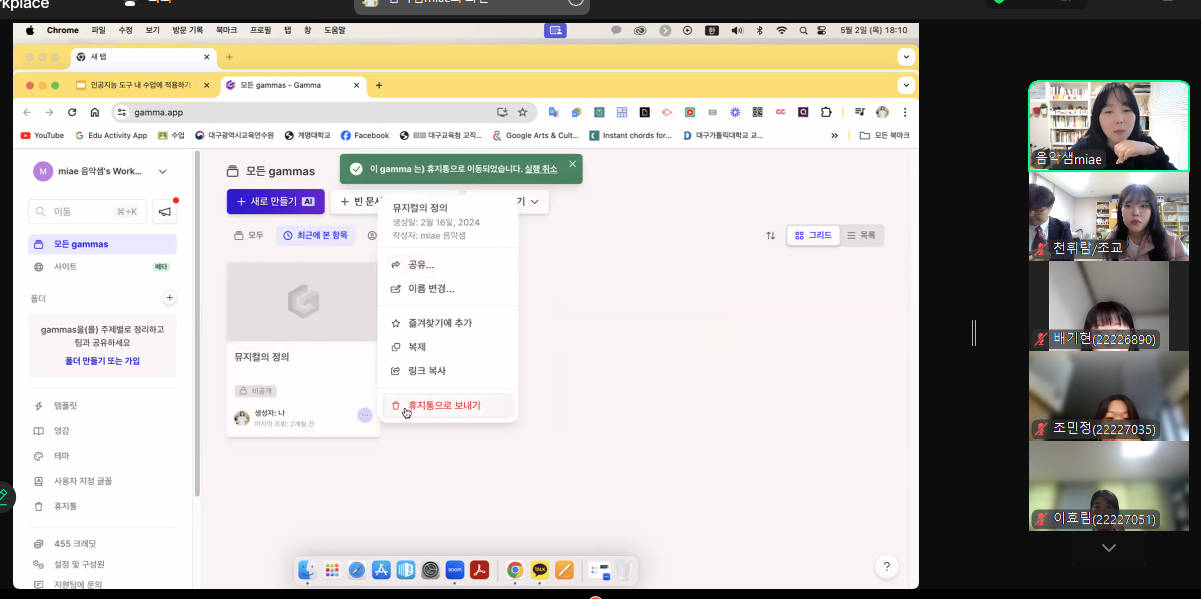Expand the miae 음악샘 workspace dropdown
The image size is (1201, 599).
(163, 171)
